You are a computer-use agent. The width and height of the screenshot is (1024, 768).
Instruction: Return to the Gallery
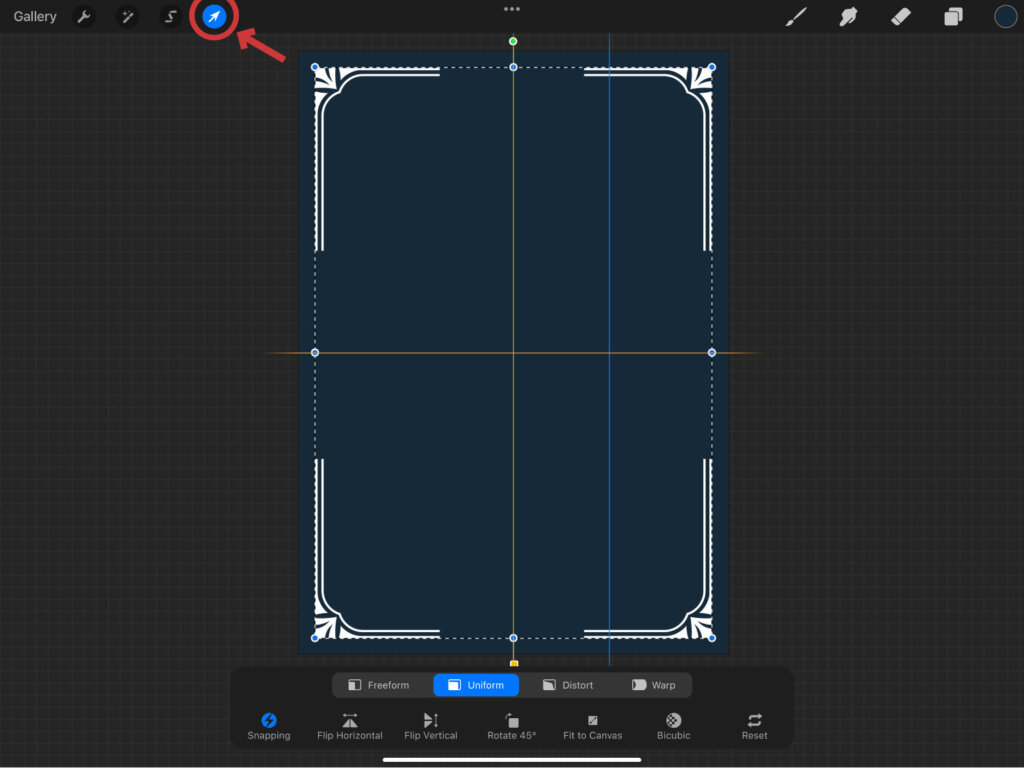coord(35,17)
